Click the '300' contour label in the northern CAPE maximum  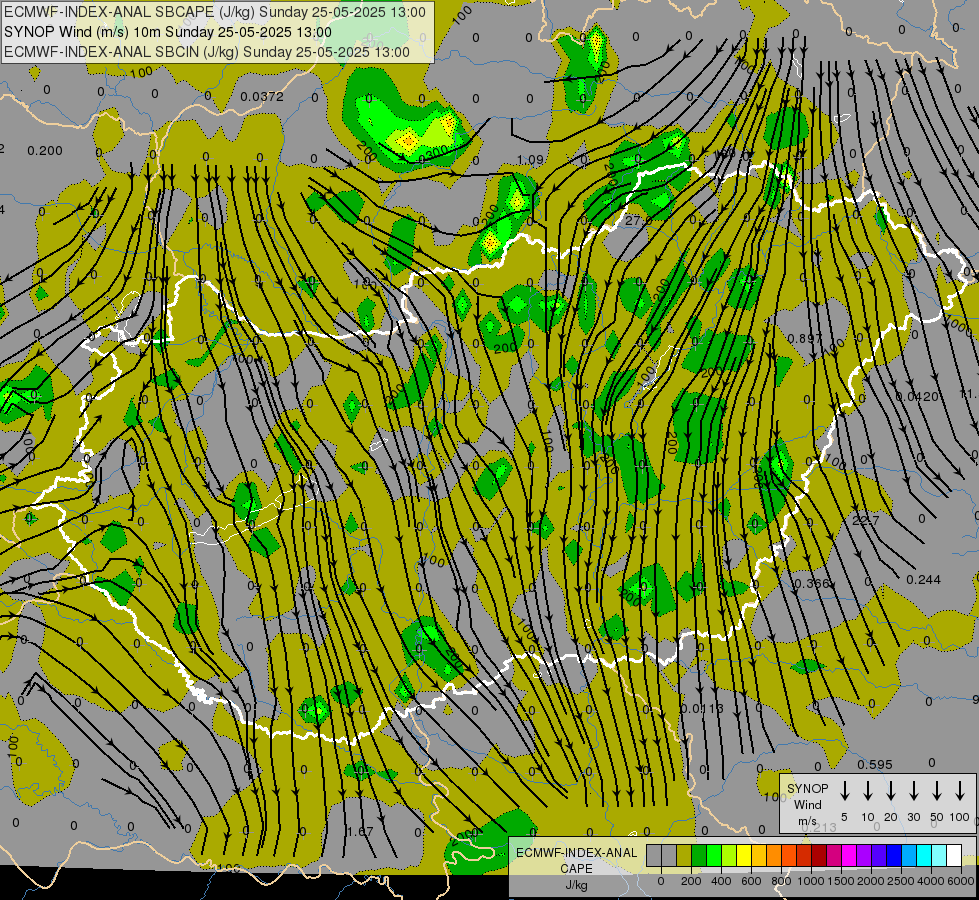pyautogui.click(x=435, y=153)
